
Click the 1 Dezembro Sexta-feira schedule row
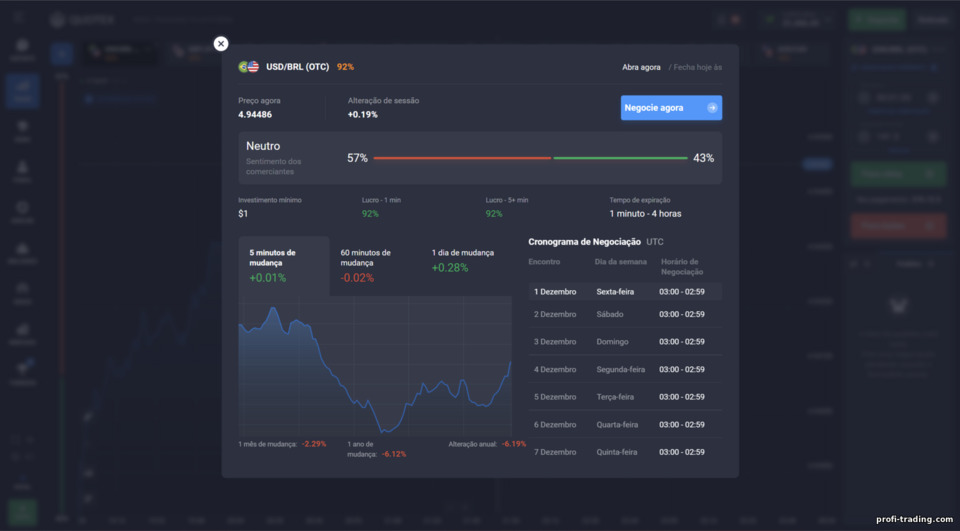point(625,292)
